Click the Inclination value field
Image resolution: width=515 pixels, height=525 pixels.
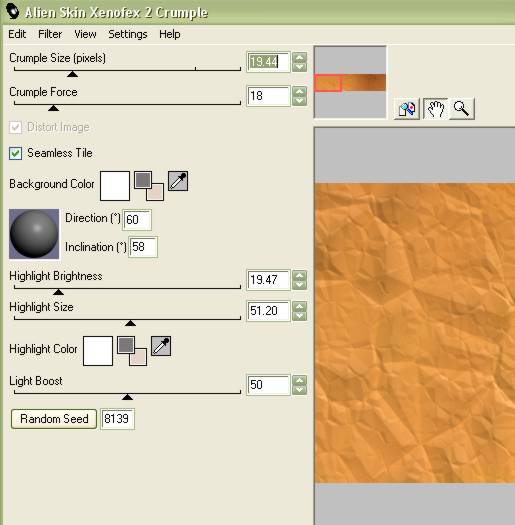tap(143, 247)
